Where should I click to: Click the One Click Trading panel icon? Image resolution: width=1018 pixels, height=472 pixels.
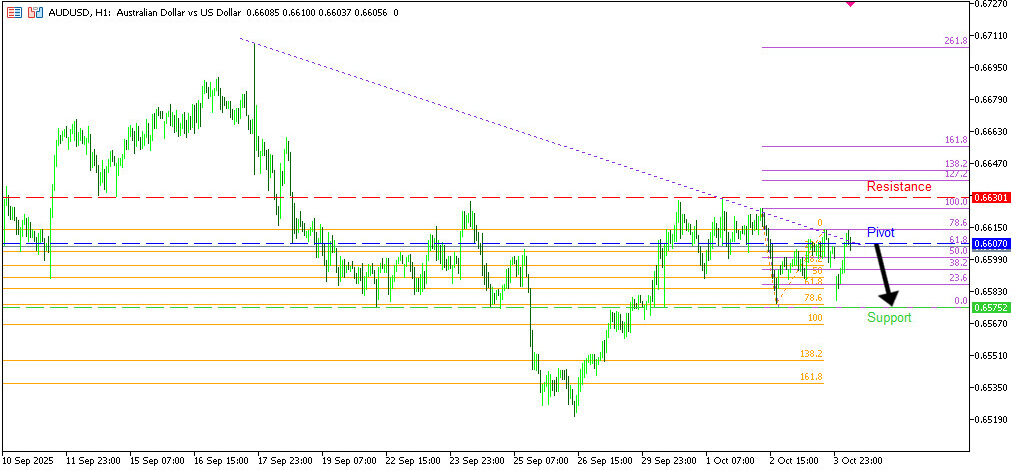14,13
